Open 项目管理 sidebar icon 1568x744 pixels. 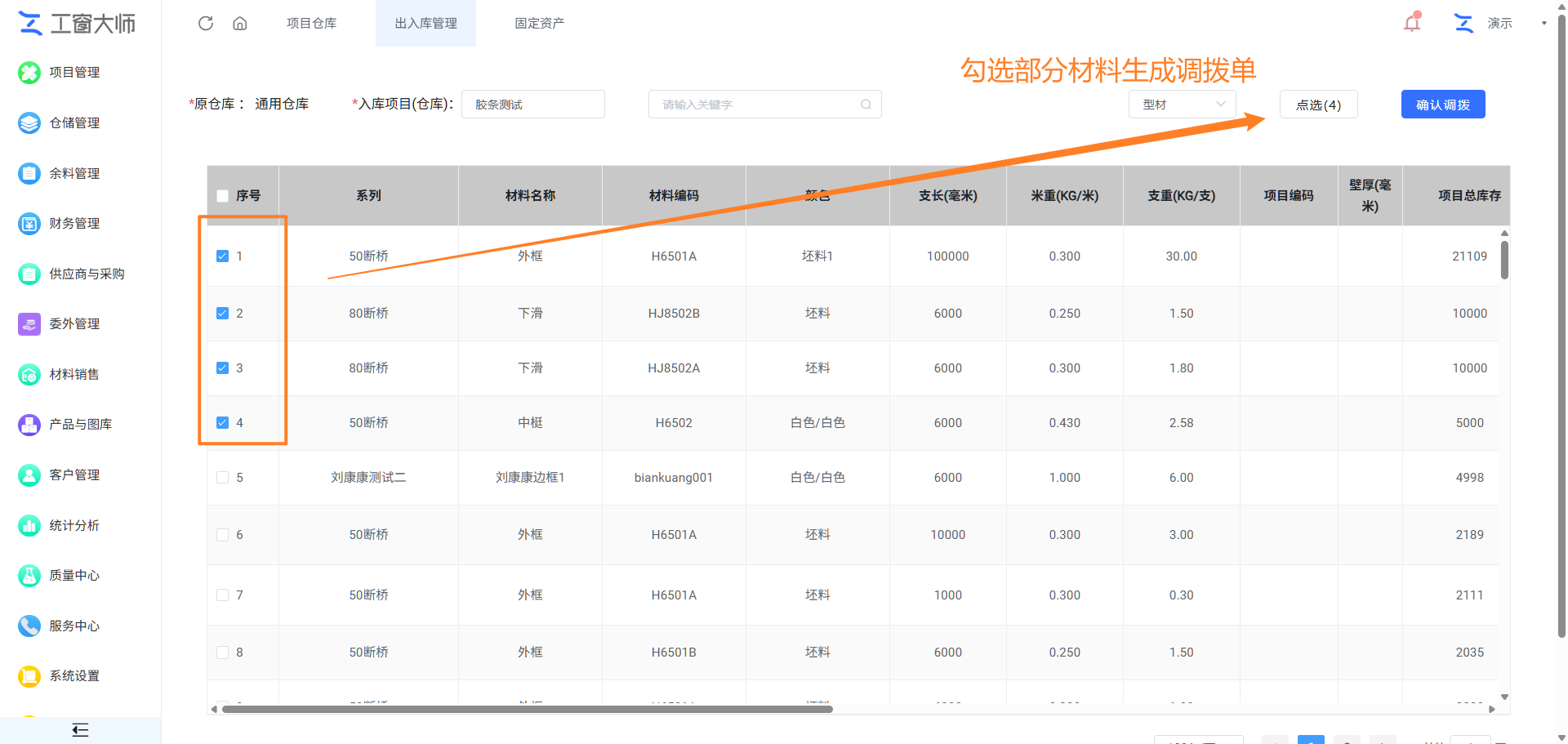[29, 73]
